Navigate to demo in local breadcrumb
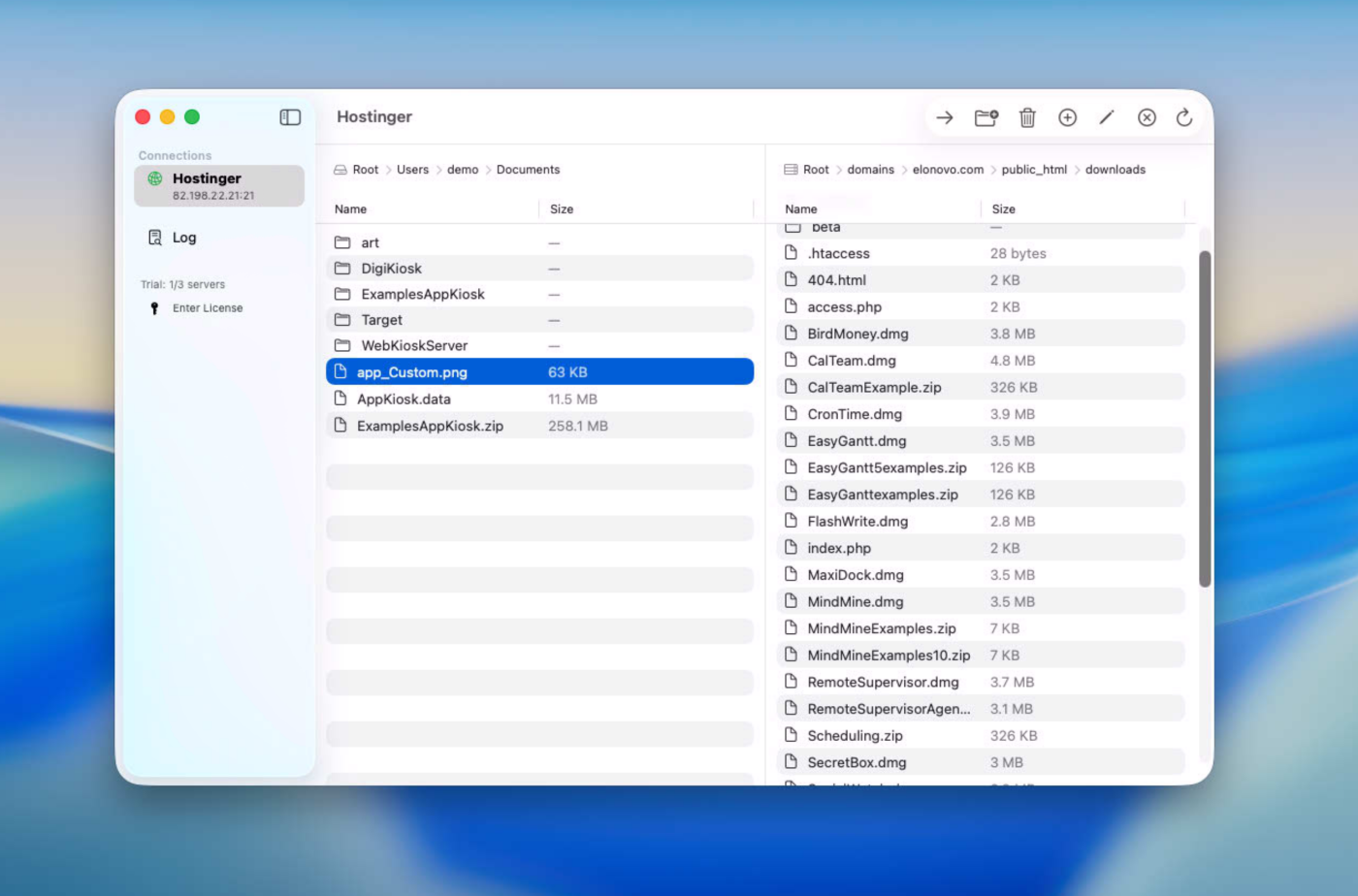The height and width of the screenshot is (896, 1358). tap(462, 170)
